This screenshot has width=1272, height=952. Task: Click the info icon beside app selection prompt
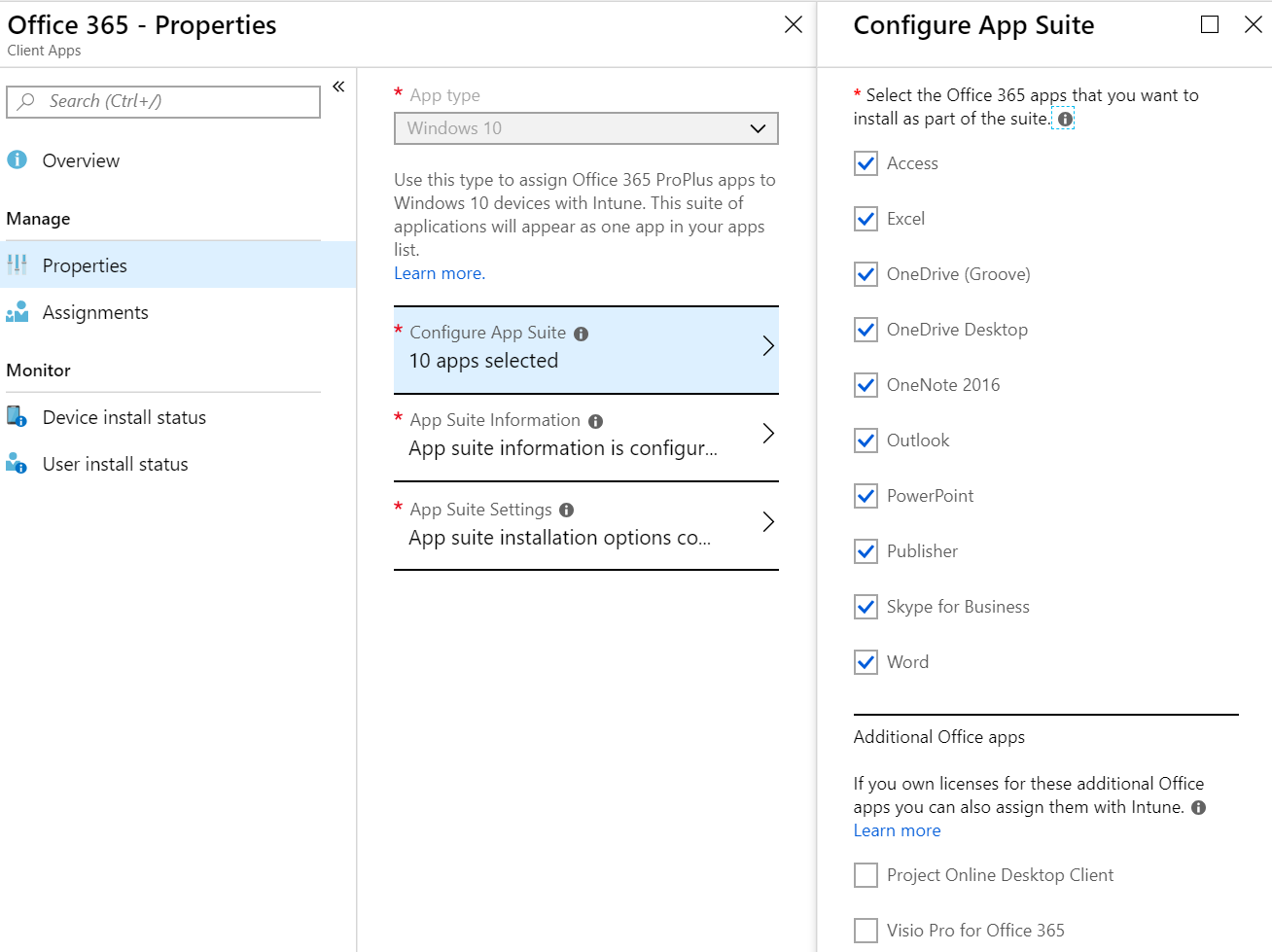pyautogui.click(x=1064, y=119)
